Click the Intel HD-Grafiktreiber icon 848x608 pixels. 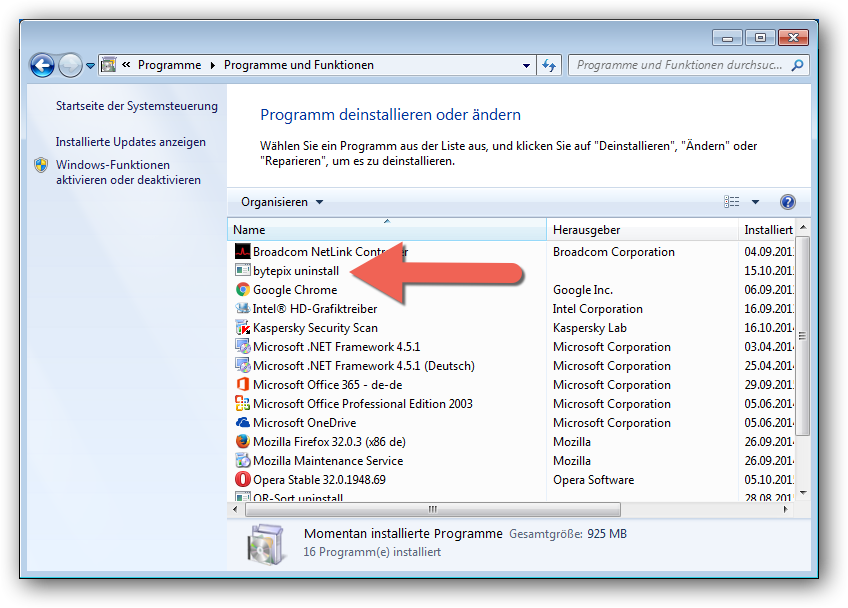[242, 308]
